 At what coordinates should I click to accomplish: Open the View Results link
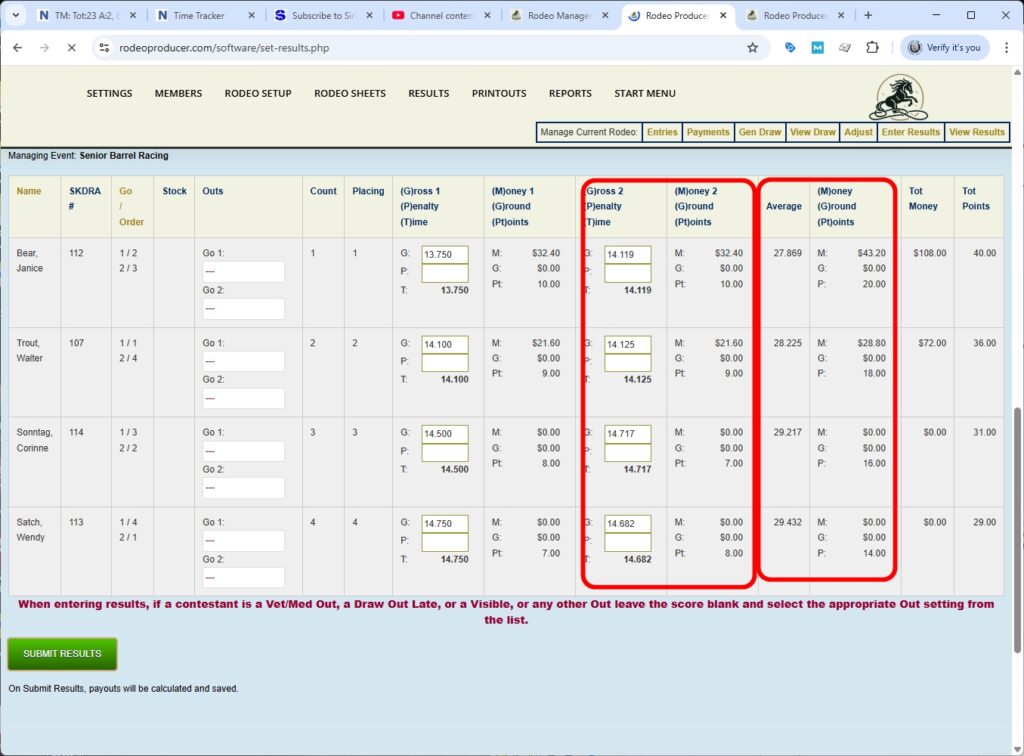click(977, 131)
